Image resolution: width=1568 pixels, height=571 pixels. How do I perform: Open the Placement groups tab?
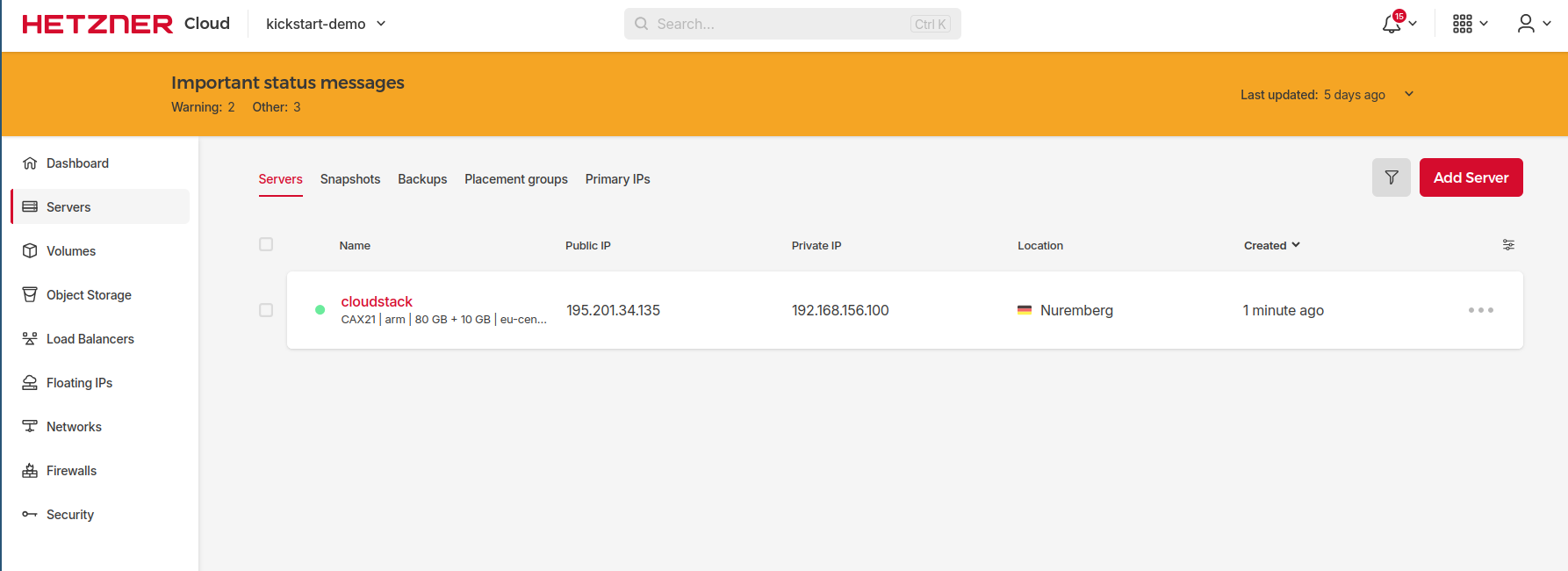(x=516, y=179)
